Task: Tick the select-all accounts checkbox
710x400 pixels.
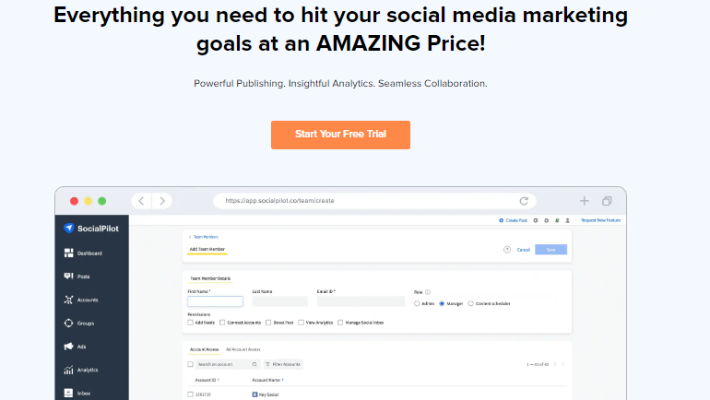Action: [x=190, y=364]
